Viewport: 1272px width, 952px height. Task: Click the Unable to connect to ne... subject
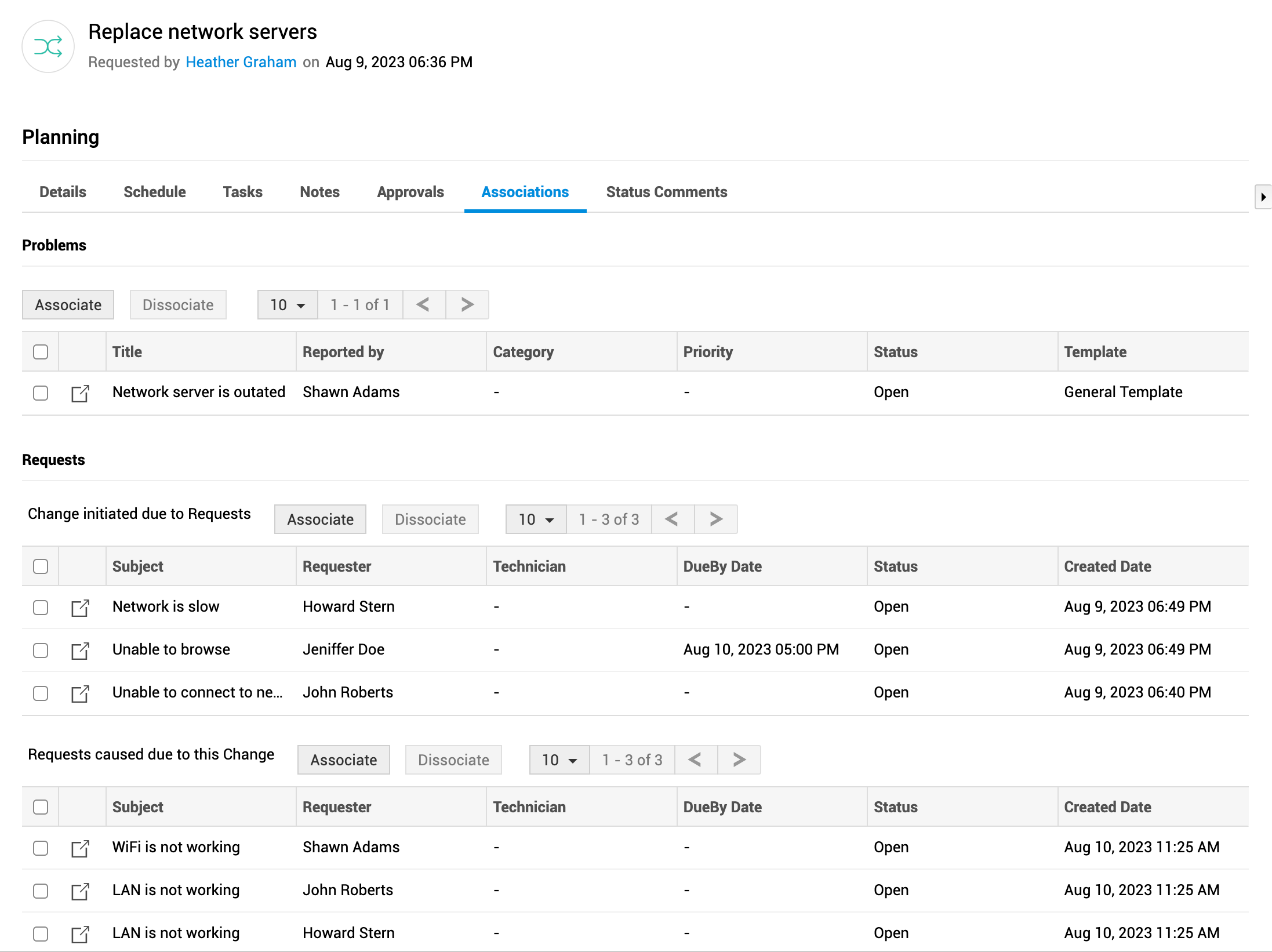point(198,692)
